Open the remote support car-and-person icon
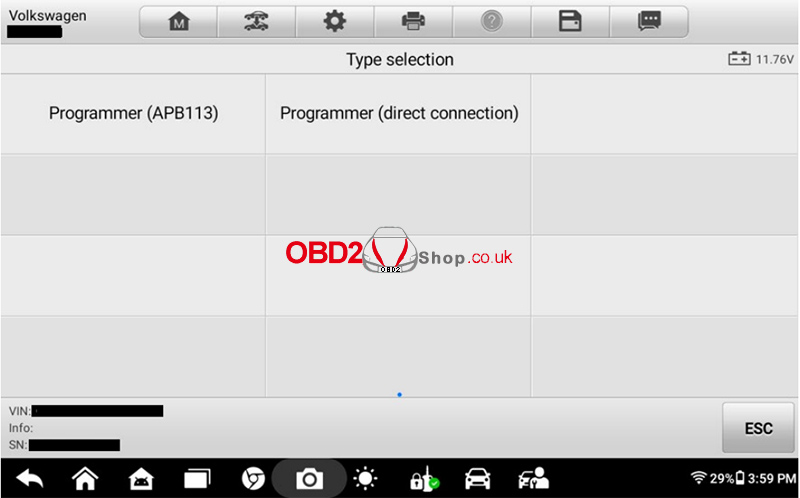Image resolution: width=800 pixels, height=498 pixels. coord(533,479)
